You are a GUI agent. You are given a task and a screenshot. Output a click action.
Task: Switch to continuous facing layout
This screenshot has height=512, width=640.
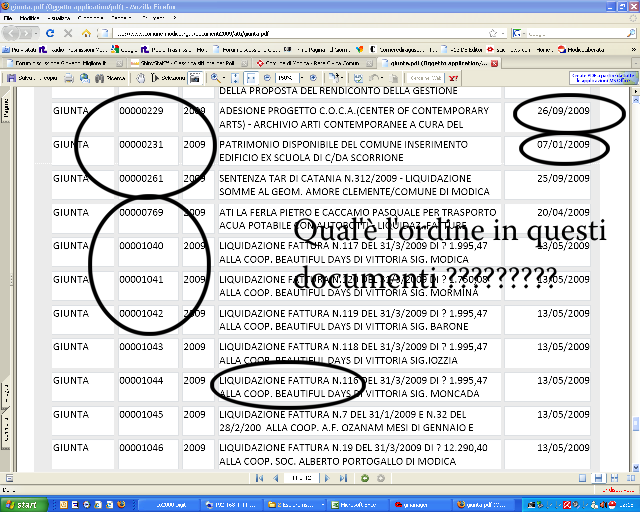click(614, 478)
